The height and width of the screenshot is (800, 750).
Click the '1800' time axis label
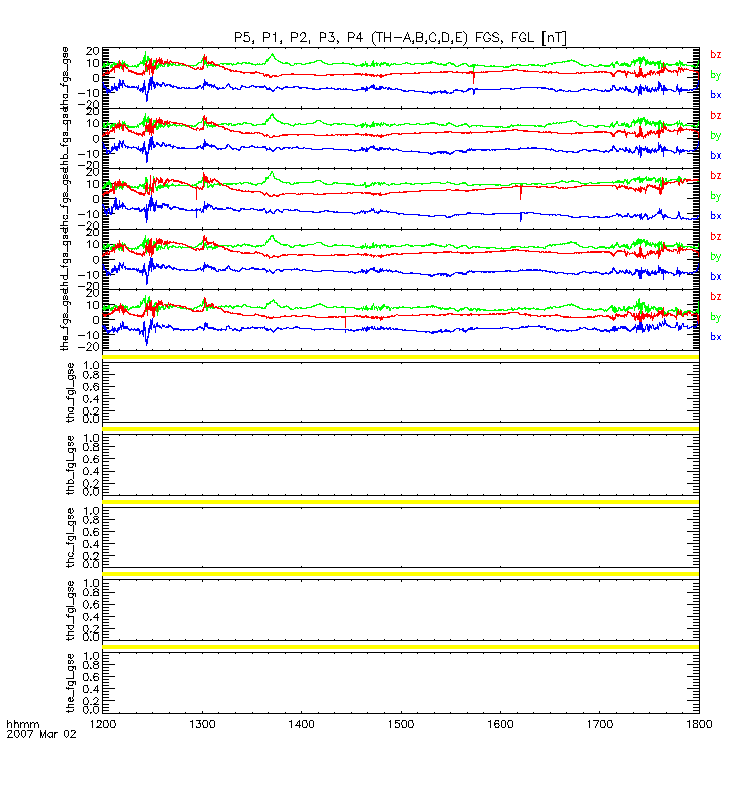pos(699,724)
